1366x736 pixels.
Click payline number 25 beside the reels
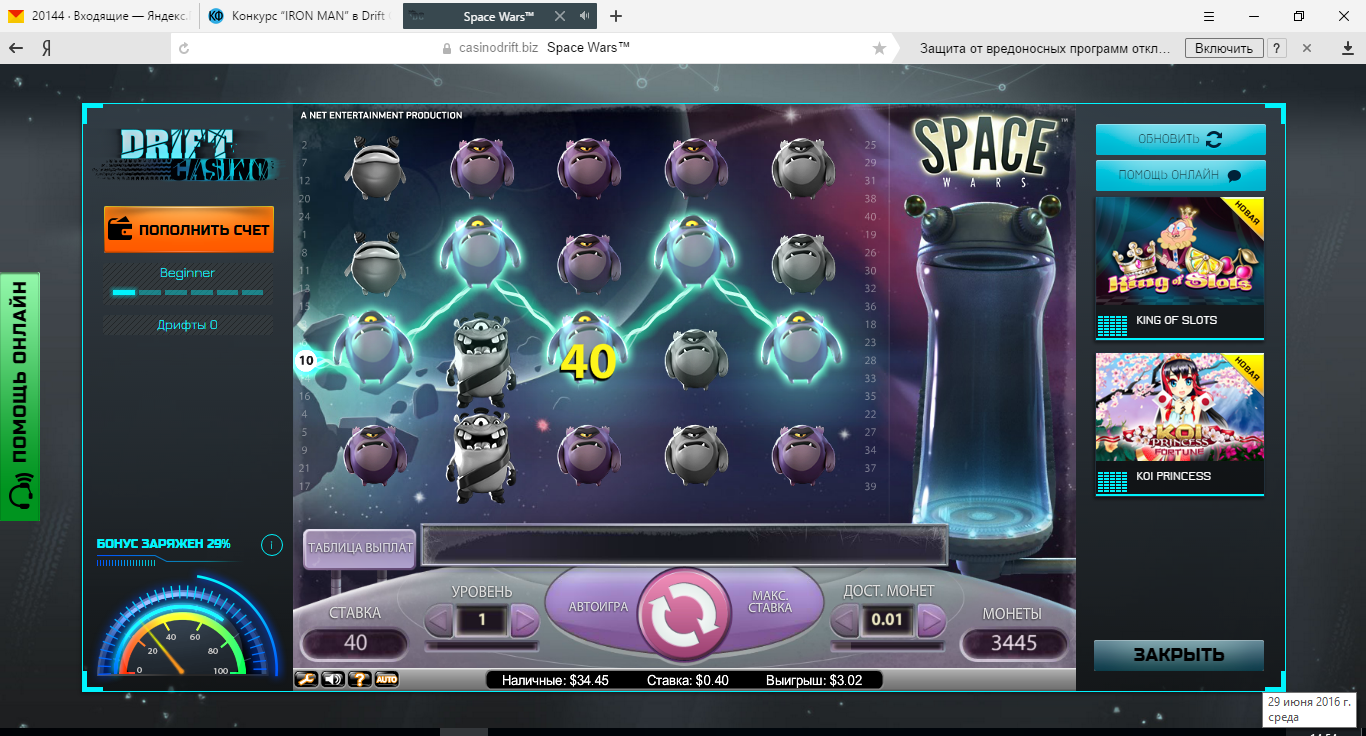click(x=870, y=145)
